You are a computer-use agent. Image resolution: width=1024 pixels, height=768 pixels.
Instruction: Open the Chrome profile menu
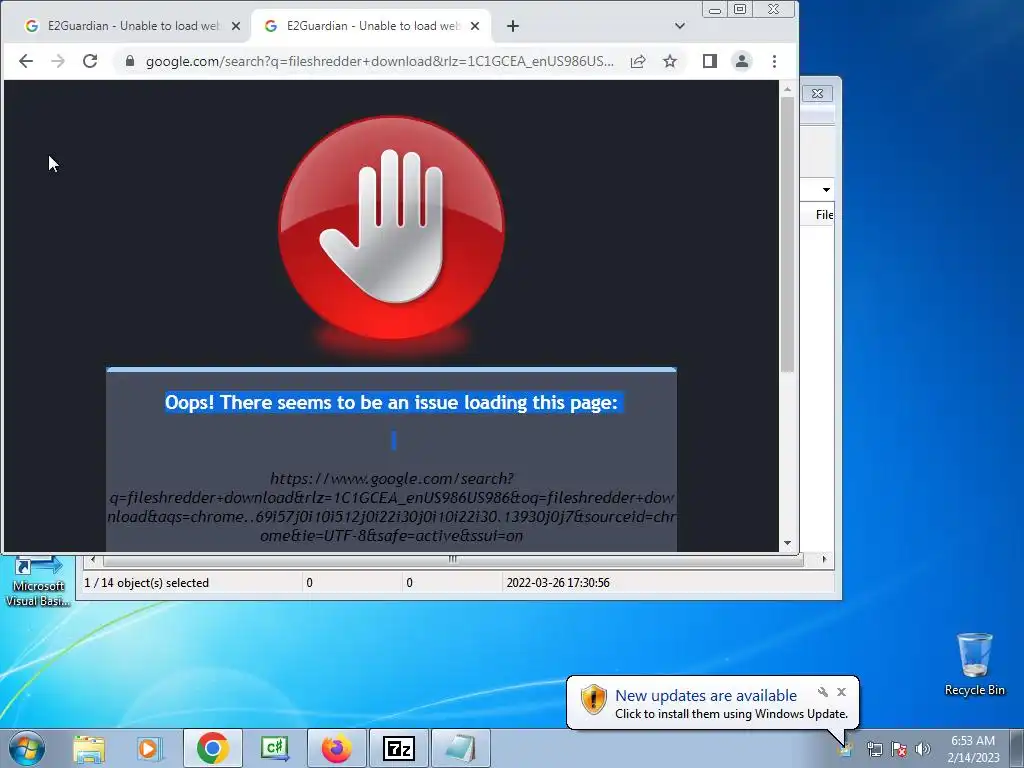pyautogui.click(x=742, y=61)
